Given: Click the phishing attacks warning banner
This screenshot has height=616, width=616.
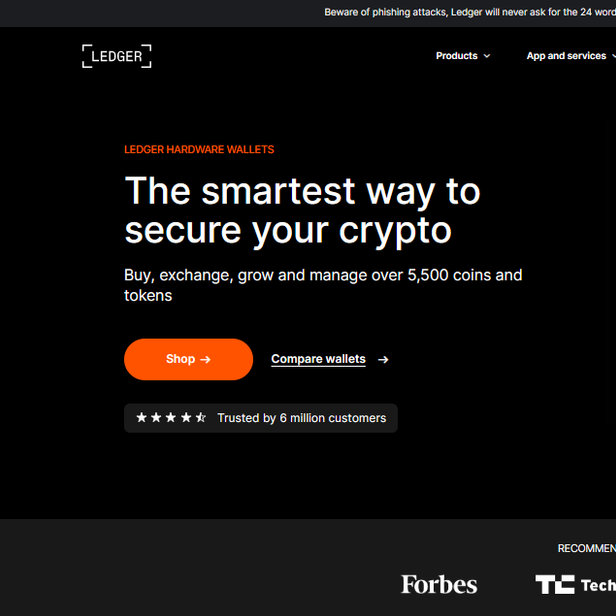Looking at the screenshot, I should [x=468, y=12].
